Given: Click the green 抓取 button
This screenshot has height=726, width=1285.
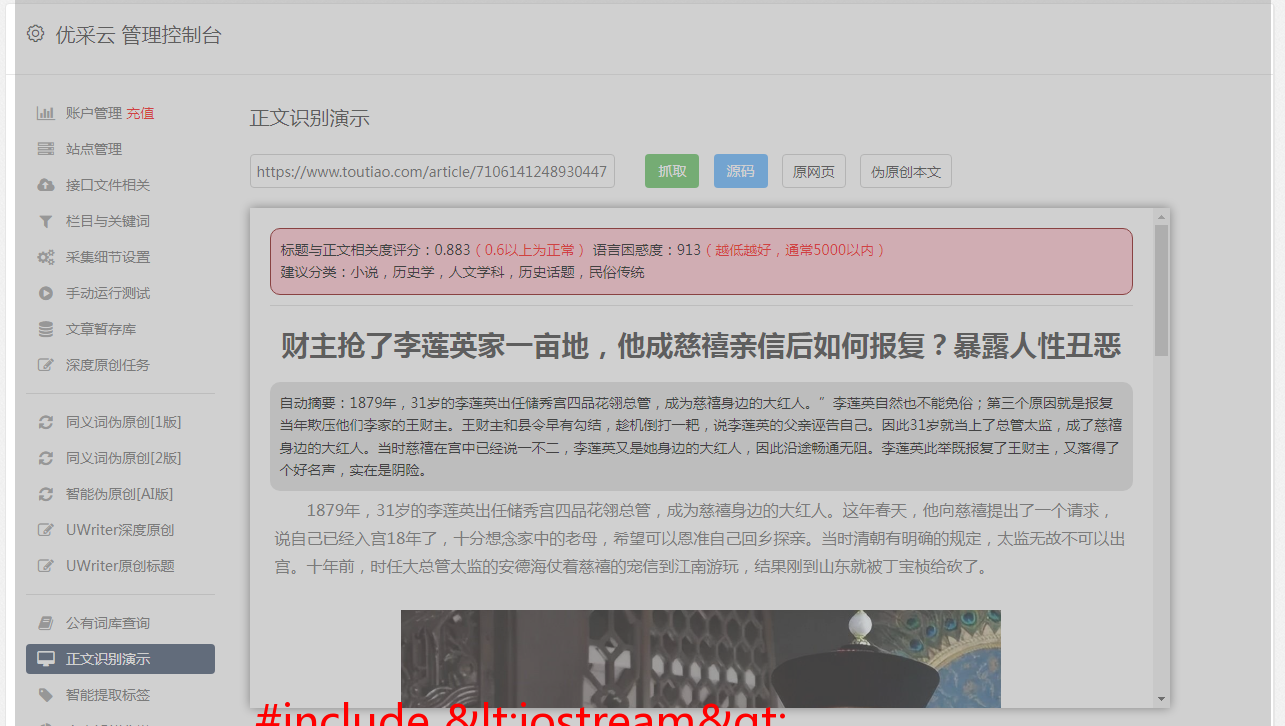Looking at the screenshot, I should (672, 171).
